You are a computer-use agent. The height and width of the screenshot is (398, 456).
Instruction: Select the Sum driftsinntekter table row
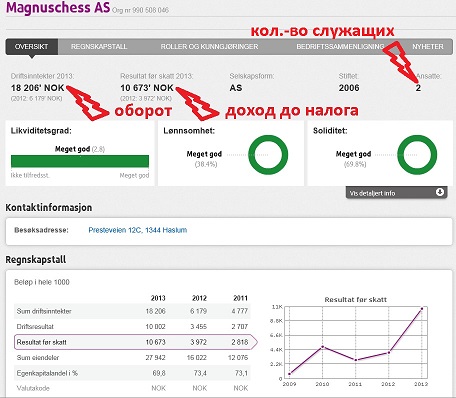[x=132, y=311]
